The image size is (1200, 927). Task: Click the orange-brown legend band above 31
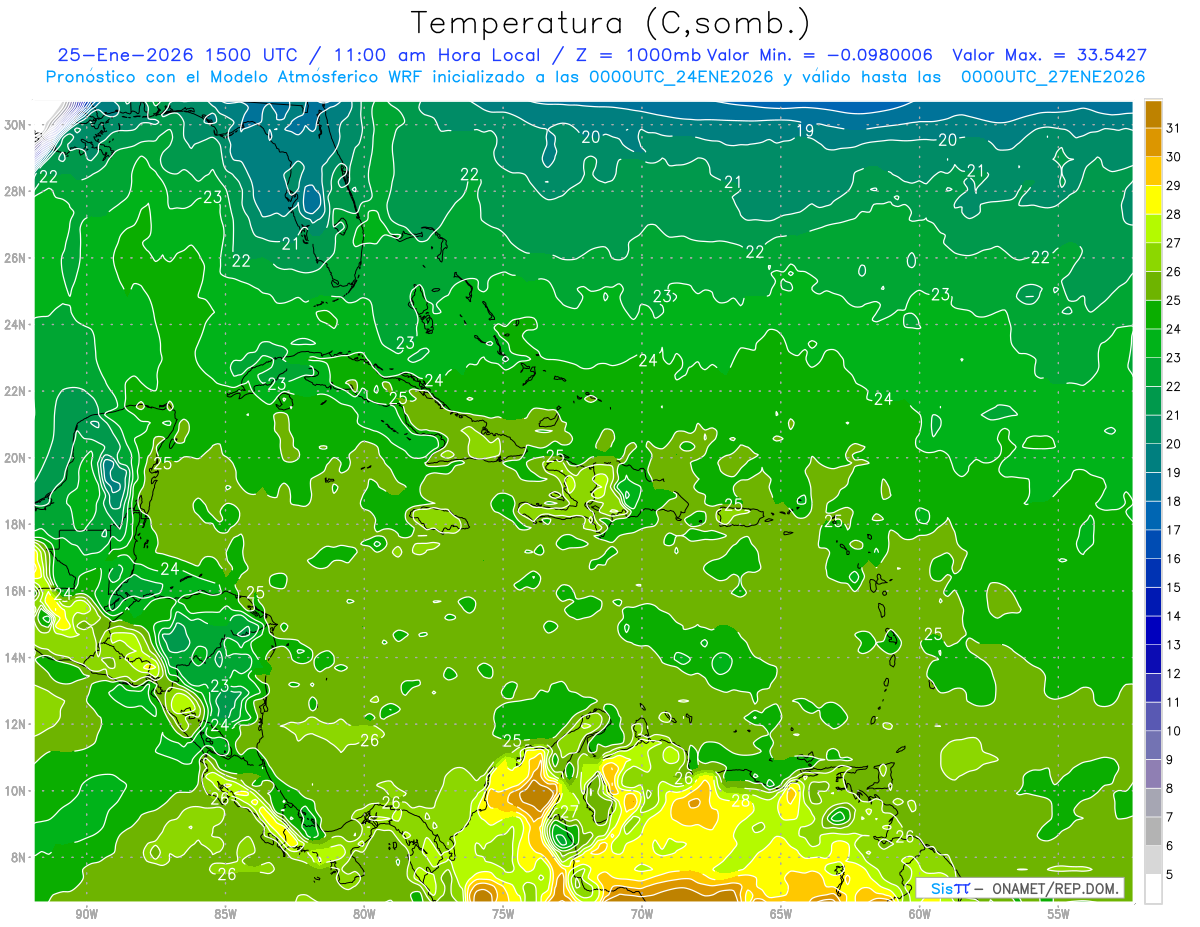1153,114
